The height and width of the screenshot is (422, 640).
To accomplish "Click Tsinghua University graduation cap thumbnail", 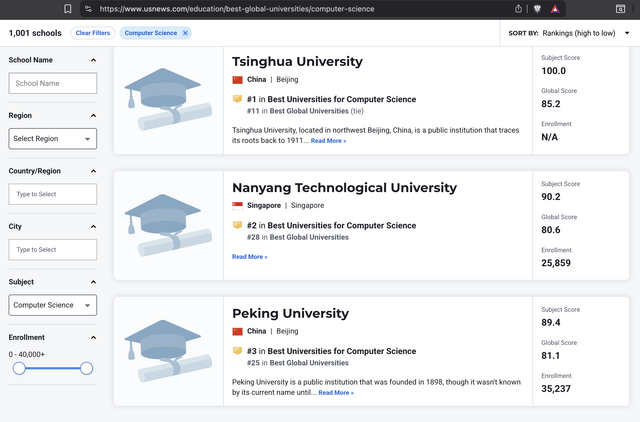I will (x=168, y=100).
